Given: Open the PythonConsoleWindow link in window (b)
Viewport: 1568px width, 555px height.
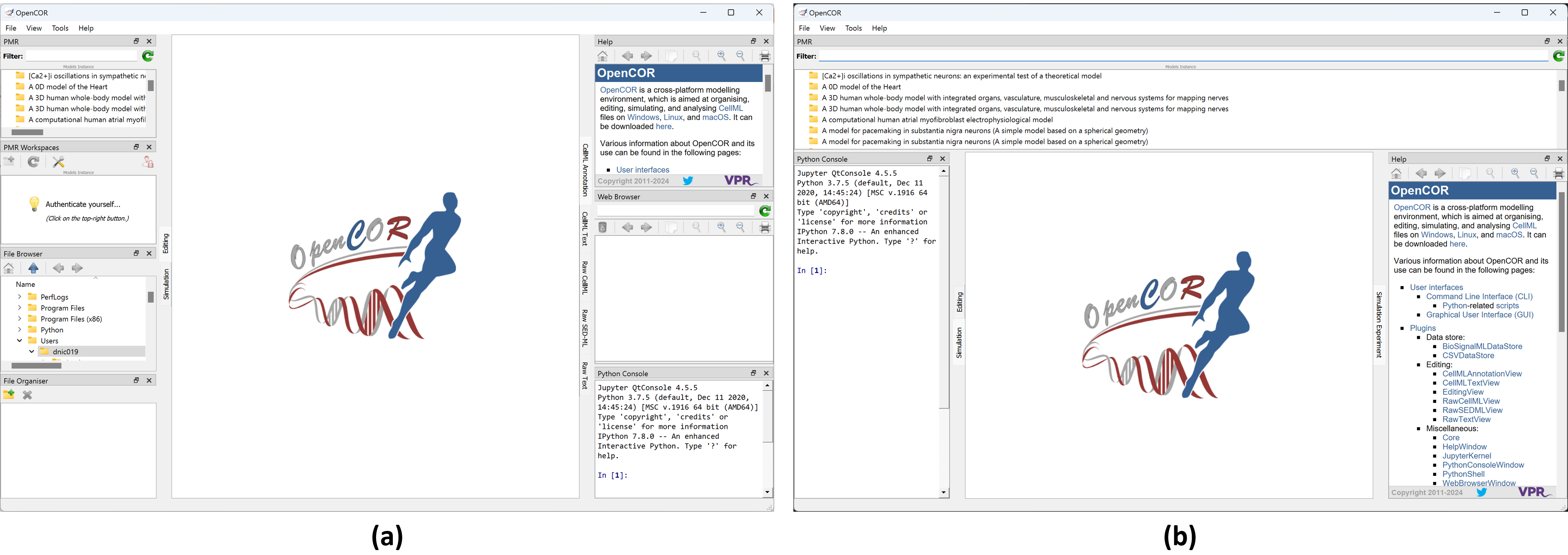Looking at the screenshot, I should [1483, 465].
